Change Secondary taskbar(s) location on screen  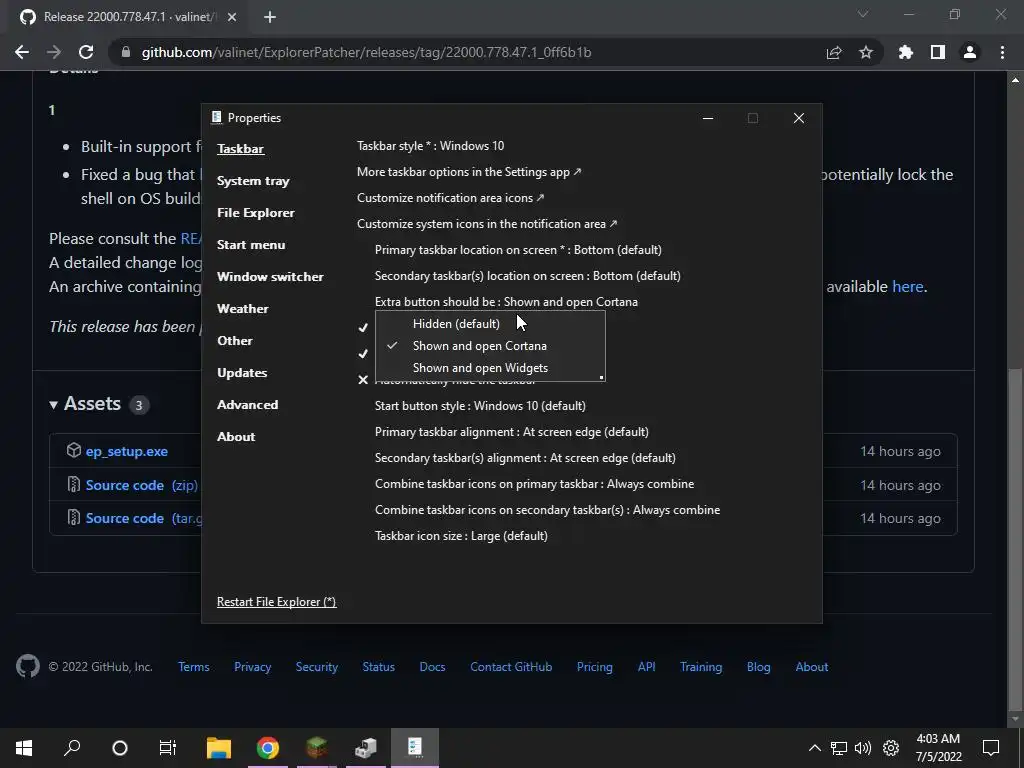coord(528,276)
